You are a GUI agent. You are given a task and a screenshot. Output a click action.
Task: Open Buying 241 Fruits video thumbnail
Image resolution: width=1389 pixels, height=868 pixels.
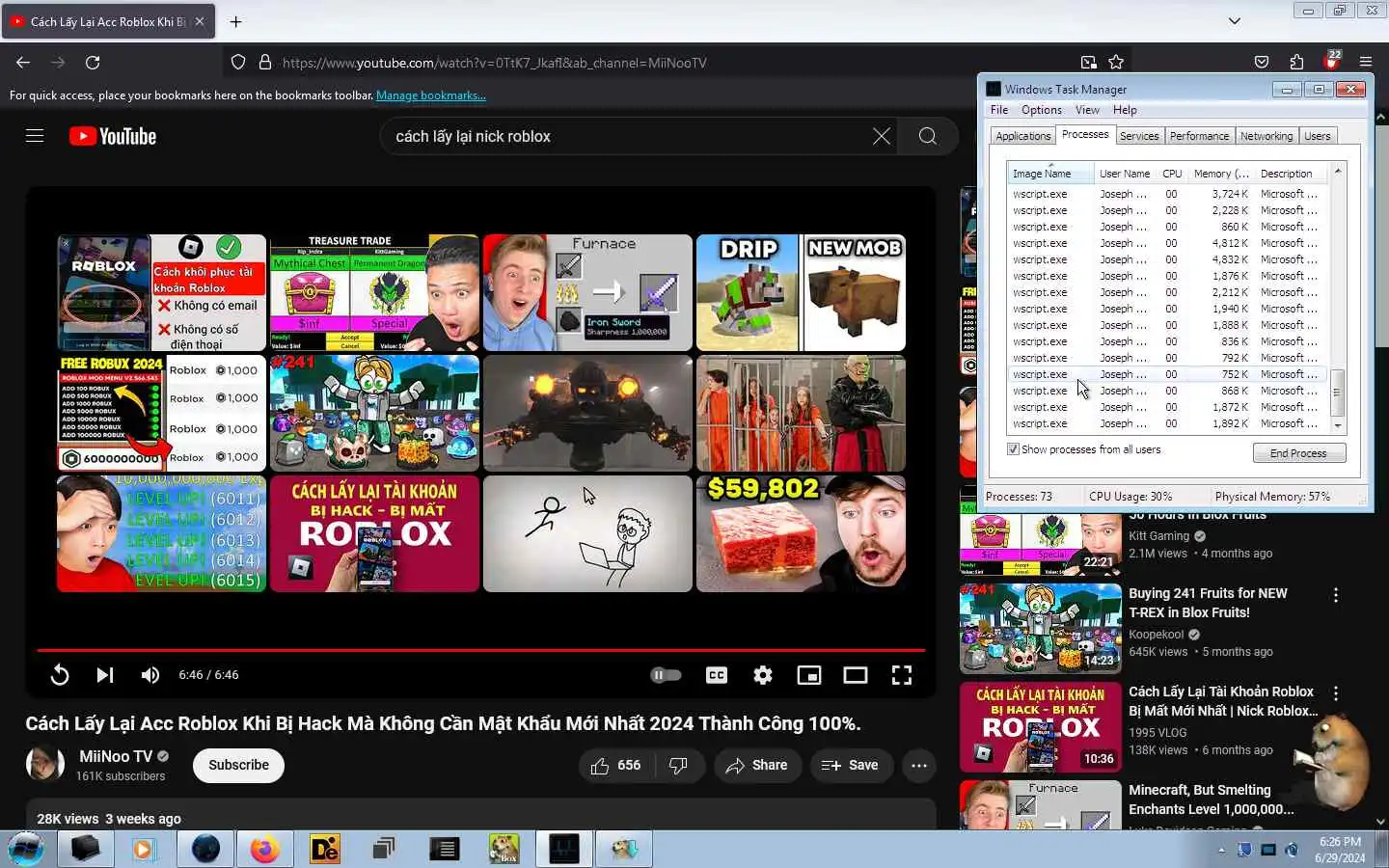pos(1041,628)
